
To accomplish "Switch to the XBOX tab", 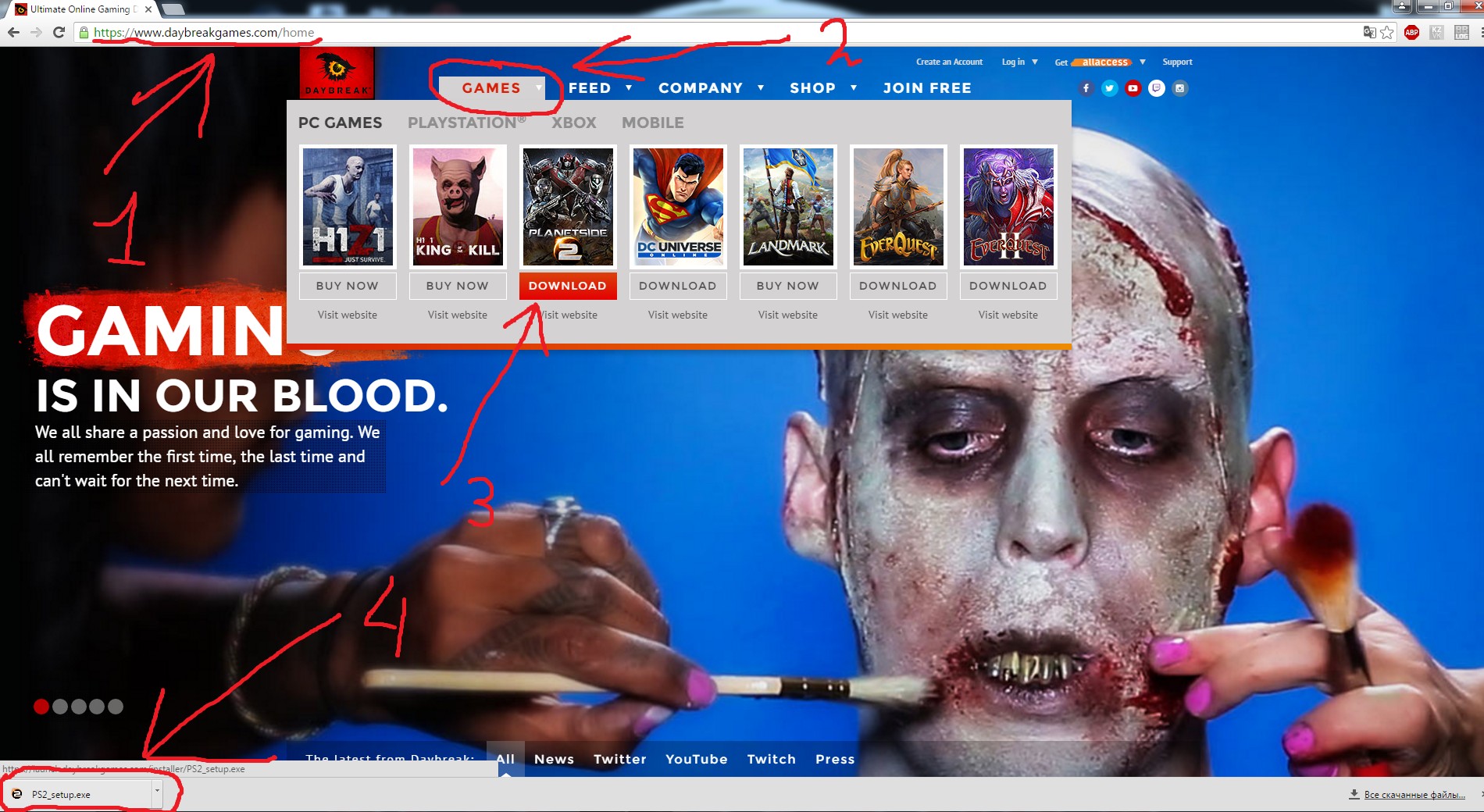I will (574, 123).
